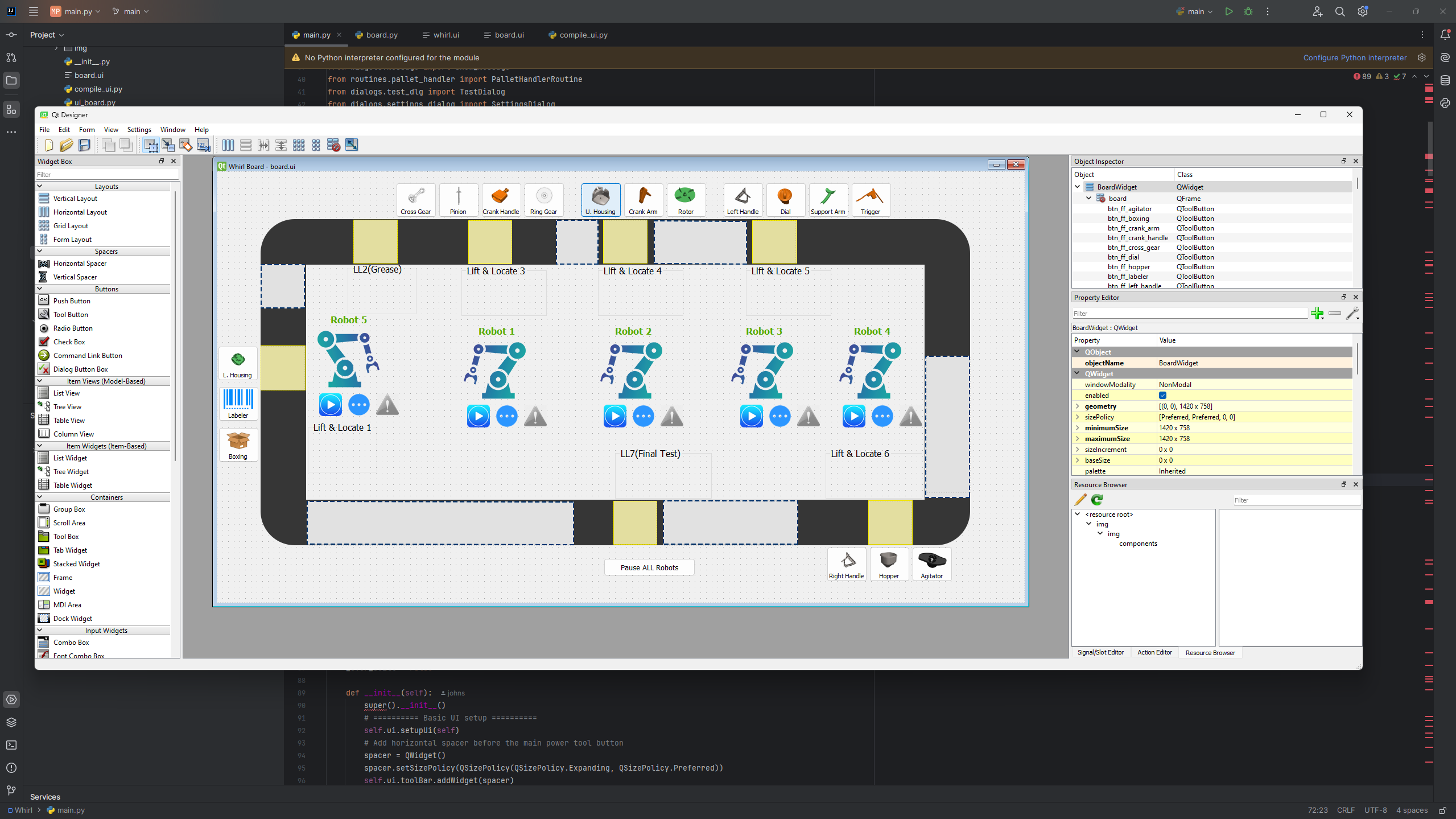1456x819 pixels.
Task: Open the main branch dropdown in PyCharm
Action: [131, 11]
